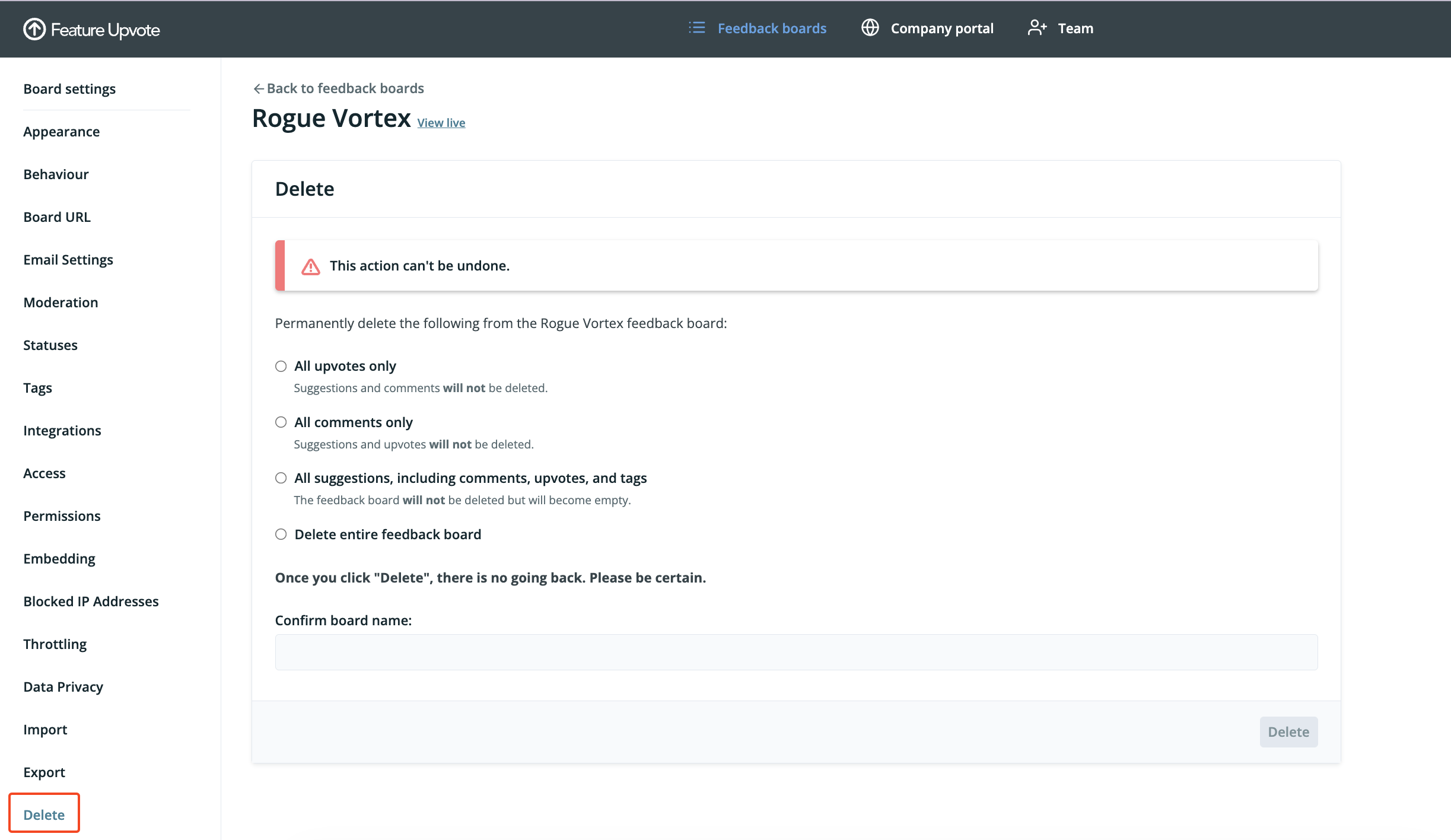Image resolution: width=1451 pixels, height=840 pixels.
Task: Click the Team add-user icon
Action: pyautogui.click(x=1037, y=28)
